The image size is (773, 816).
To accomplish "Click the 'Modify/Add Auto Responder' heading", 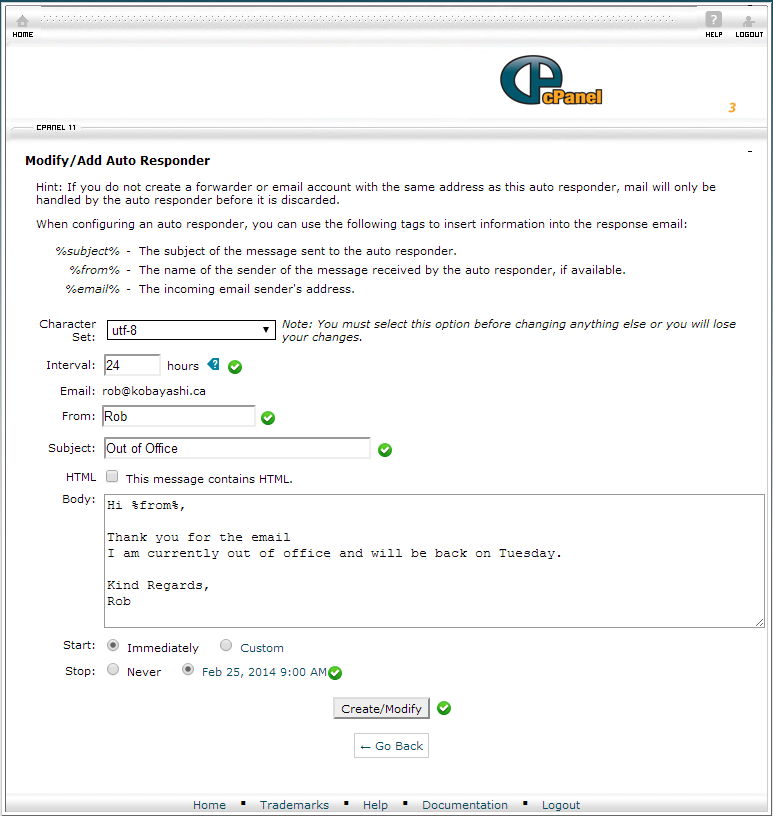I will (x=118, y=160).
